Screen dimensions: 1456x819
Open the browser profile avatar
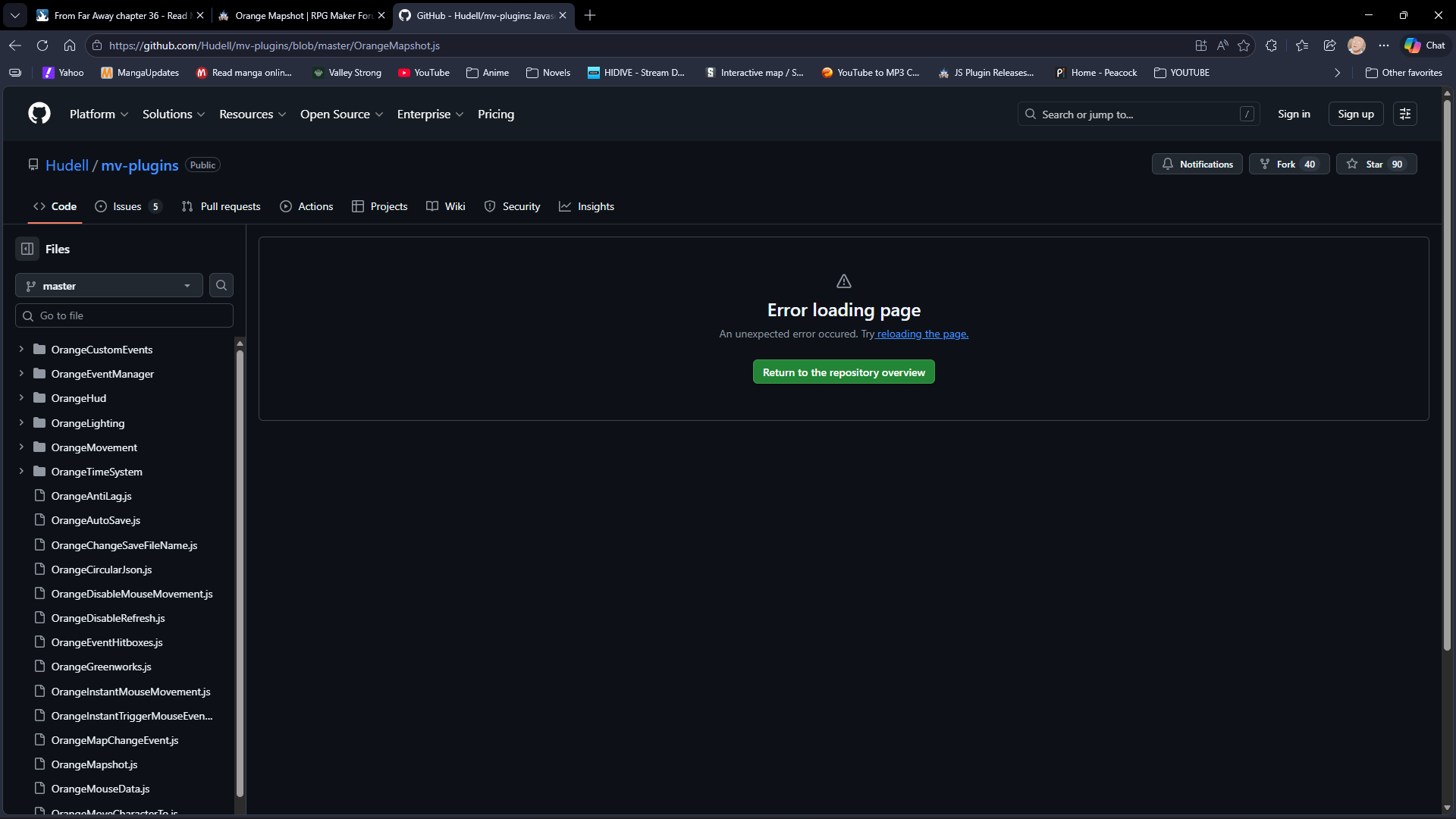1357,45
